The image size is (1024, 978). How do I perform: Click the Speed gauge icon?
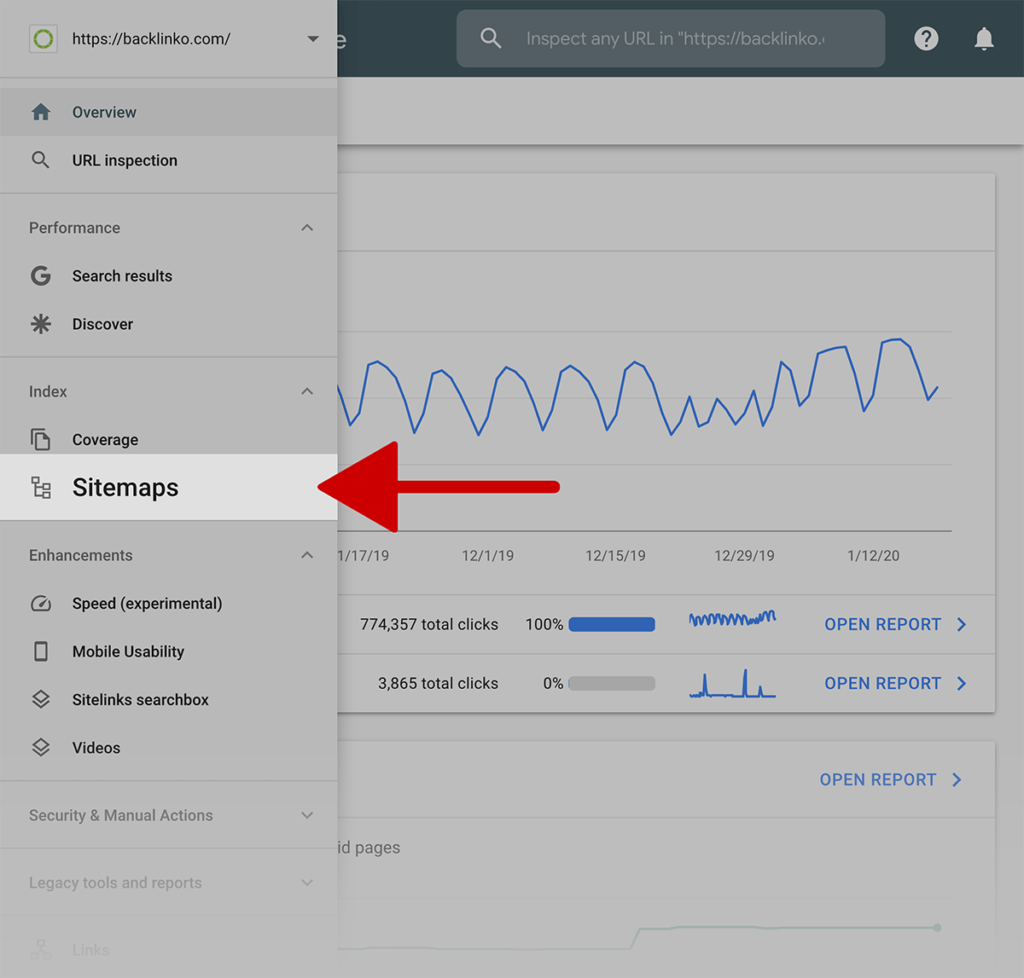41,604
